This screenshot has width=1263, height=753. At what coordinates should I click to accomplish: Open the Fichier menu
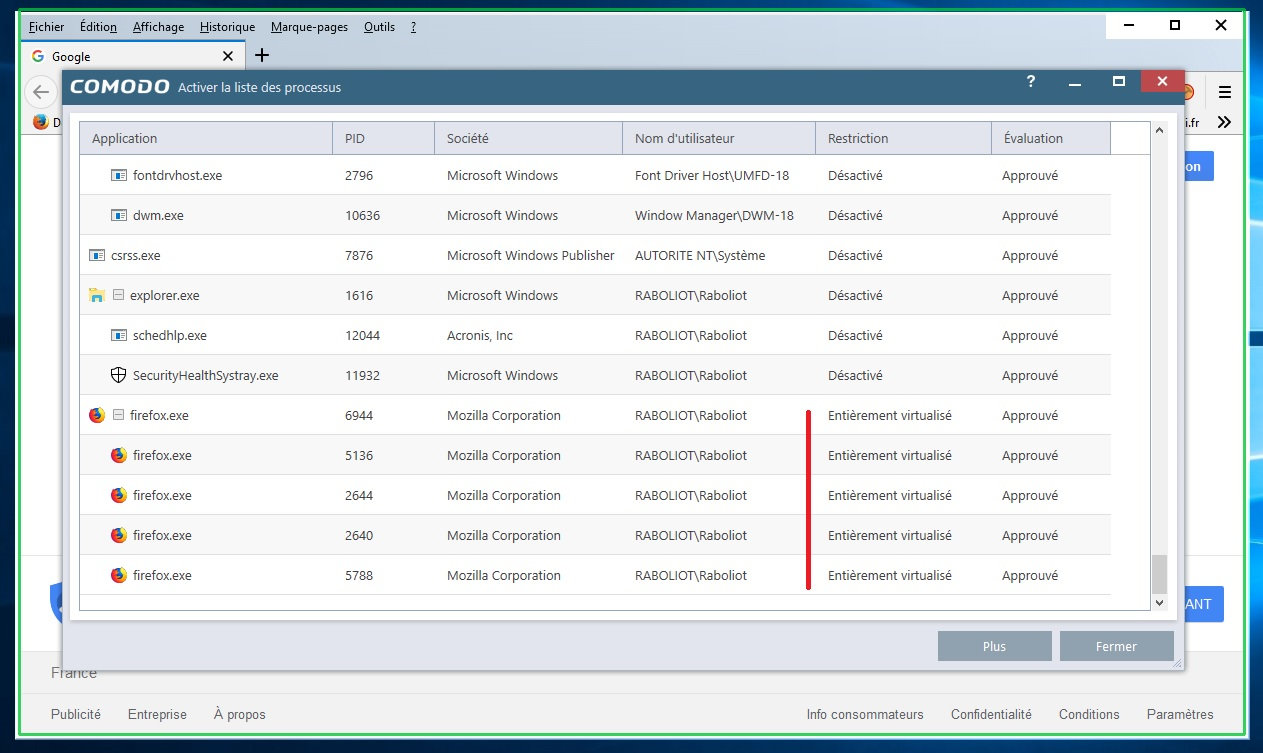(46, 27)
